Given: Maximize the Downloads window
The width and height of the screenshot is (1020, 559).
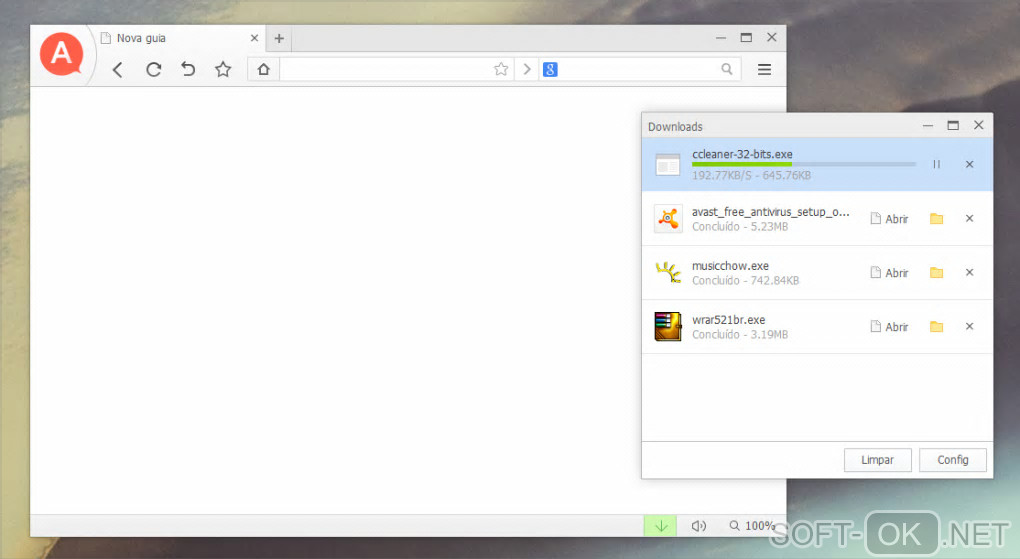Looking at the screenshot, I should point(953,126).
